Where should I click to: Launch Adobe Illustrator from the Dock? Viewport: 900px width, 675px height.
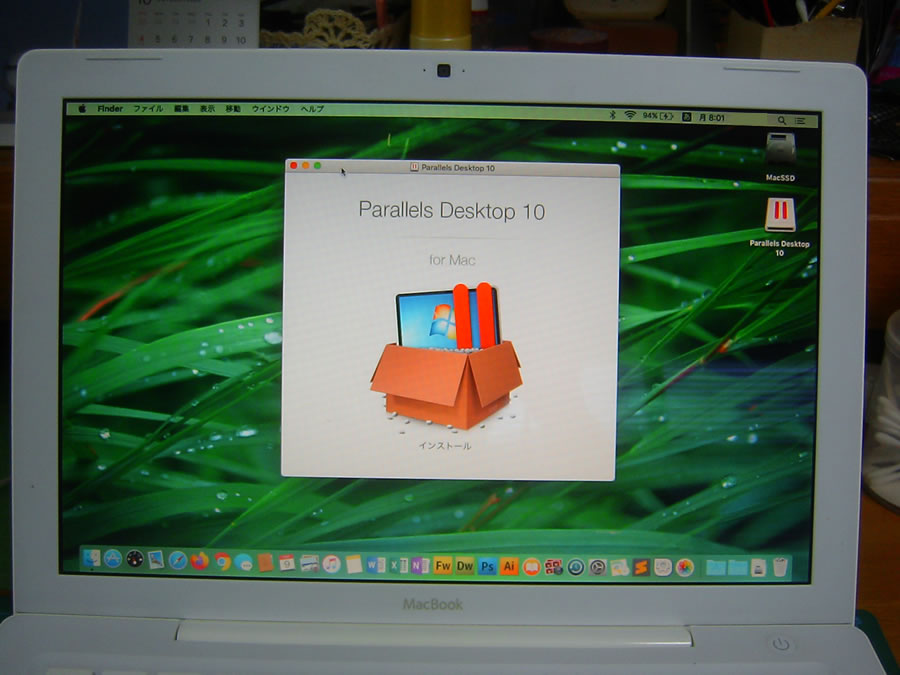509,567
